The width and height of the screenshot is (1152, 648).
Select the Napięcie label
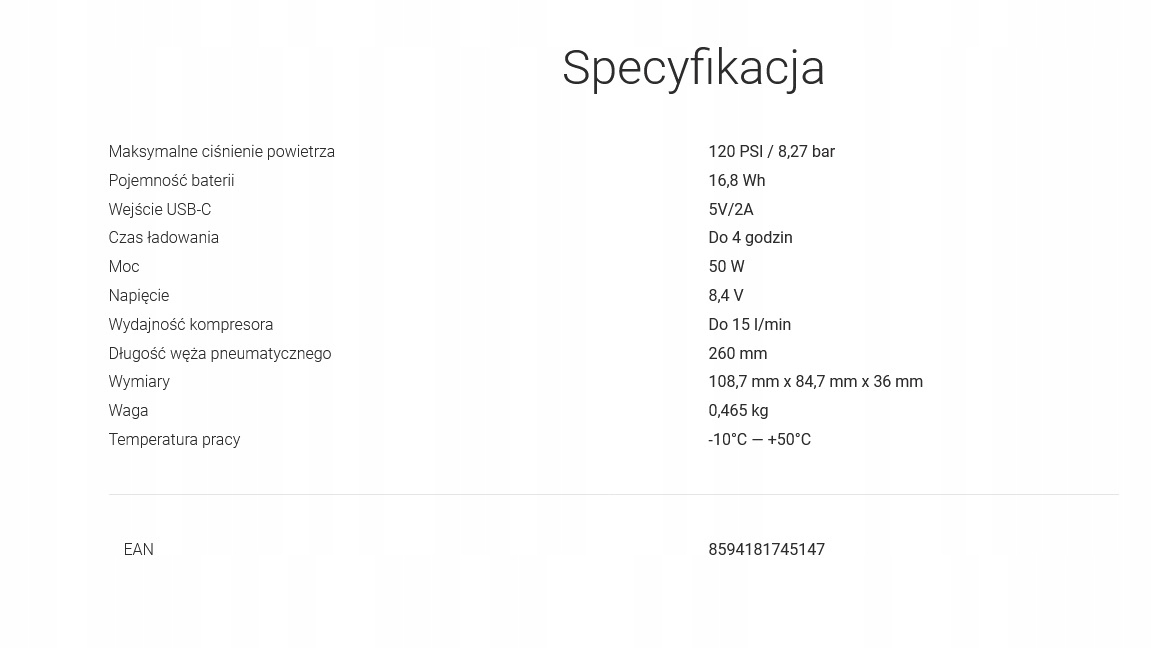[138, 296]
